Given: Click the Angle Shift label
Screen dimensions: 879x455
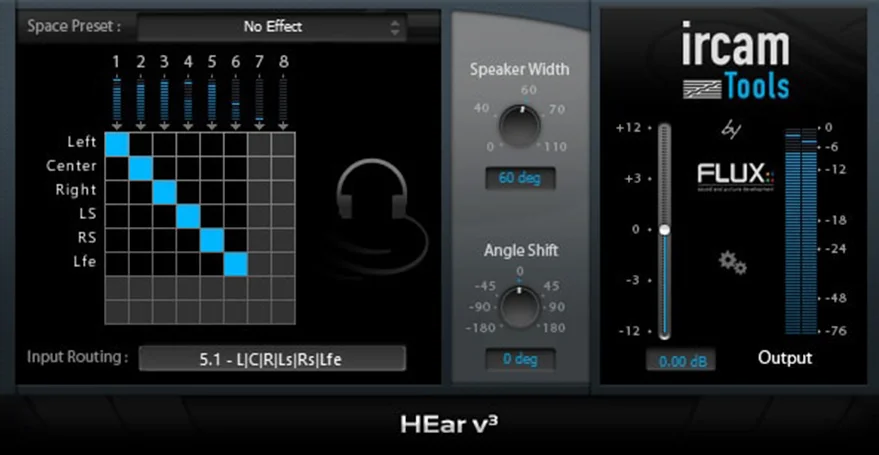Looking at the screenshot, I should [521, 250].
